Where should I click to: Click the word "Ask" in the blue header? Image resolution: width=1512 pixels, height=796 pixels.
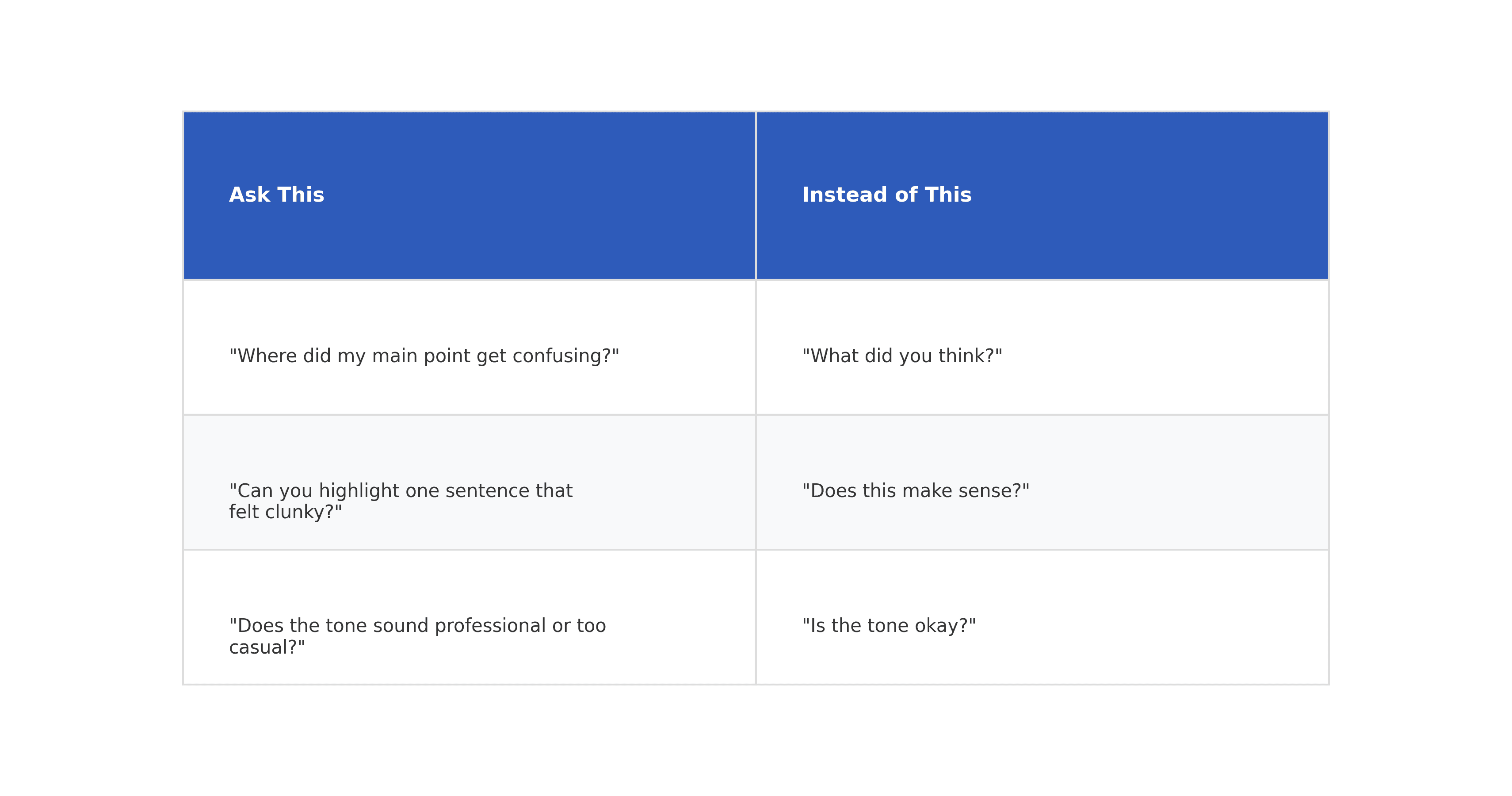[249, 195]
